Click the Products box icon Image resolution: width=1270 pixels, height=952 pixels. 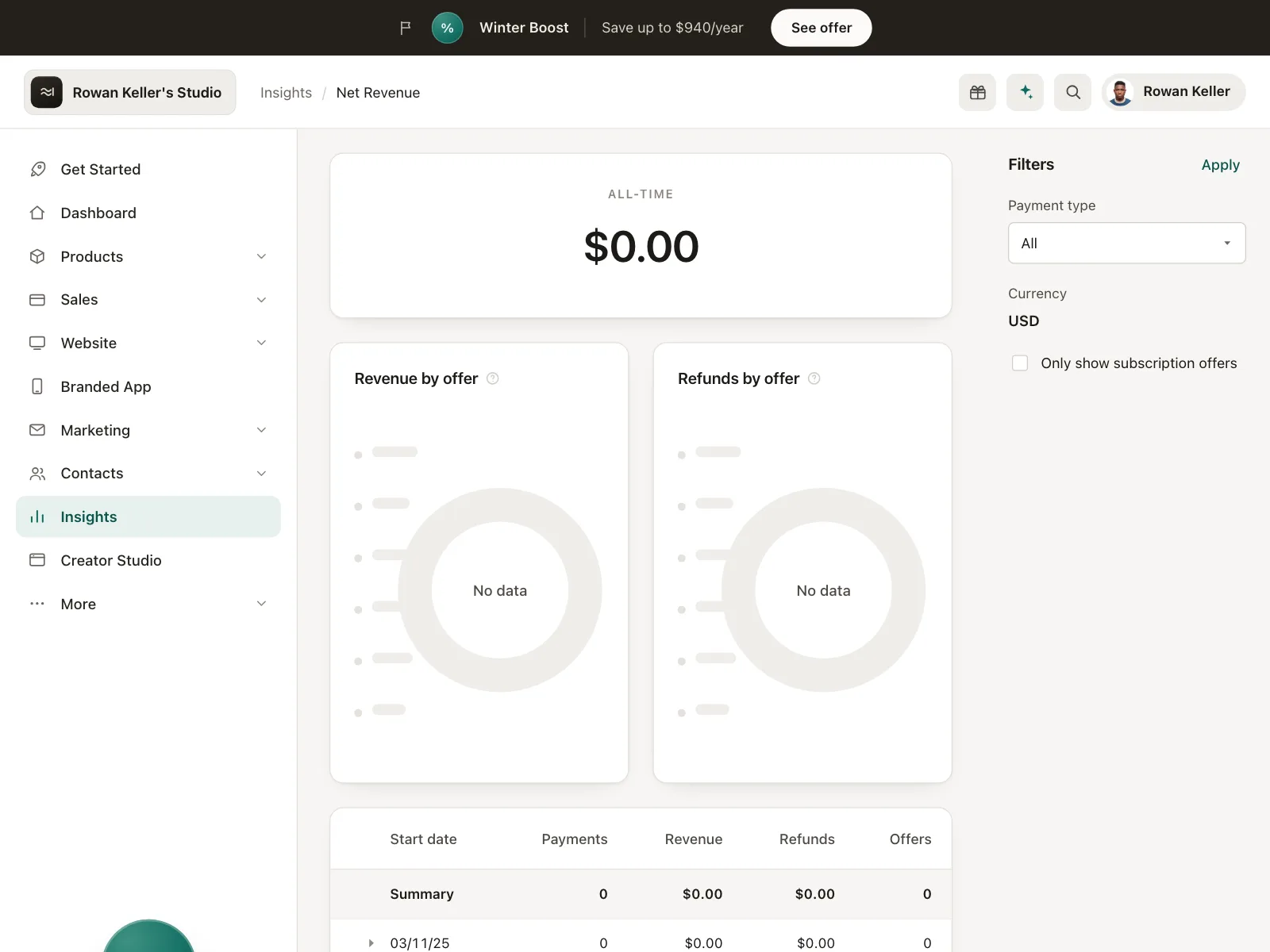coord(37,256)
